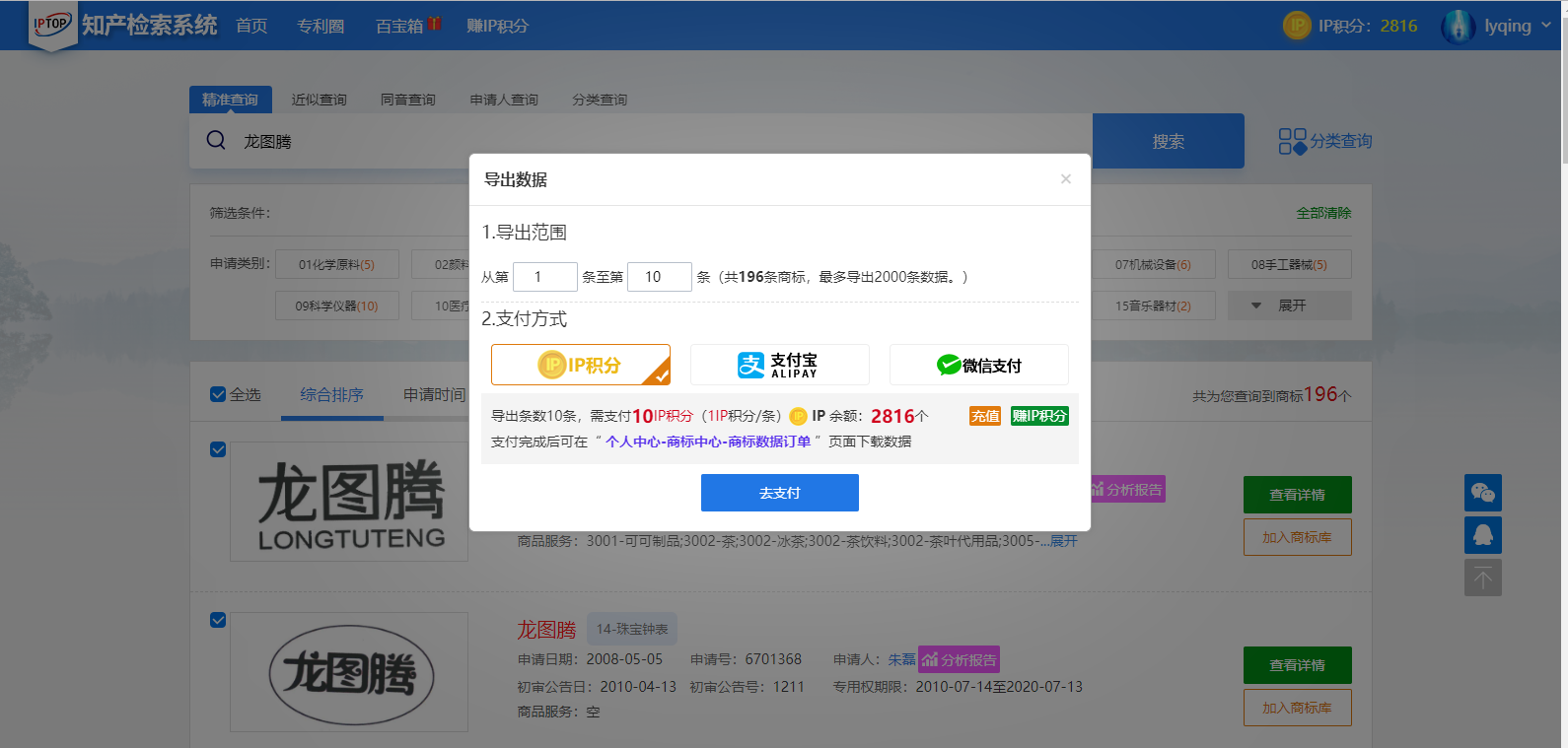Click the lyqing user avatar
1568x748 pixels.
pyautogui.click(x=1458, y=27)
